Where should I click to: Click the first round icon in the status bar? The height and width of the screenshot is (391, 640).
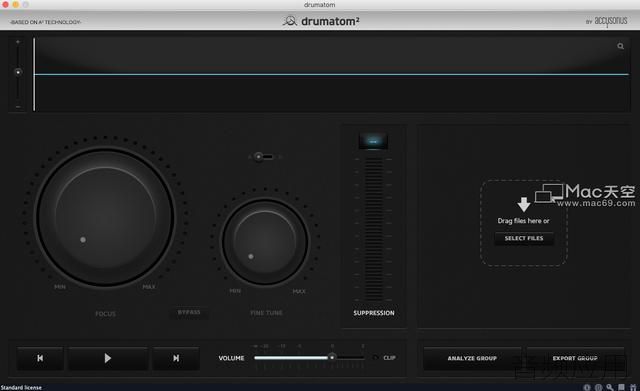[x=587, y=387]
